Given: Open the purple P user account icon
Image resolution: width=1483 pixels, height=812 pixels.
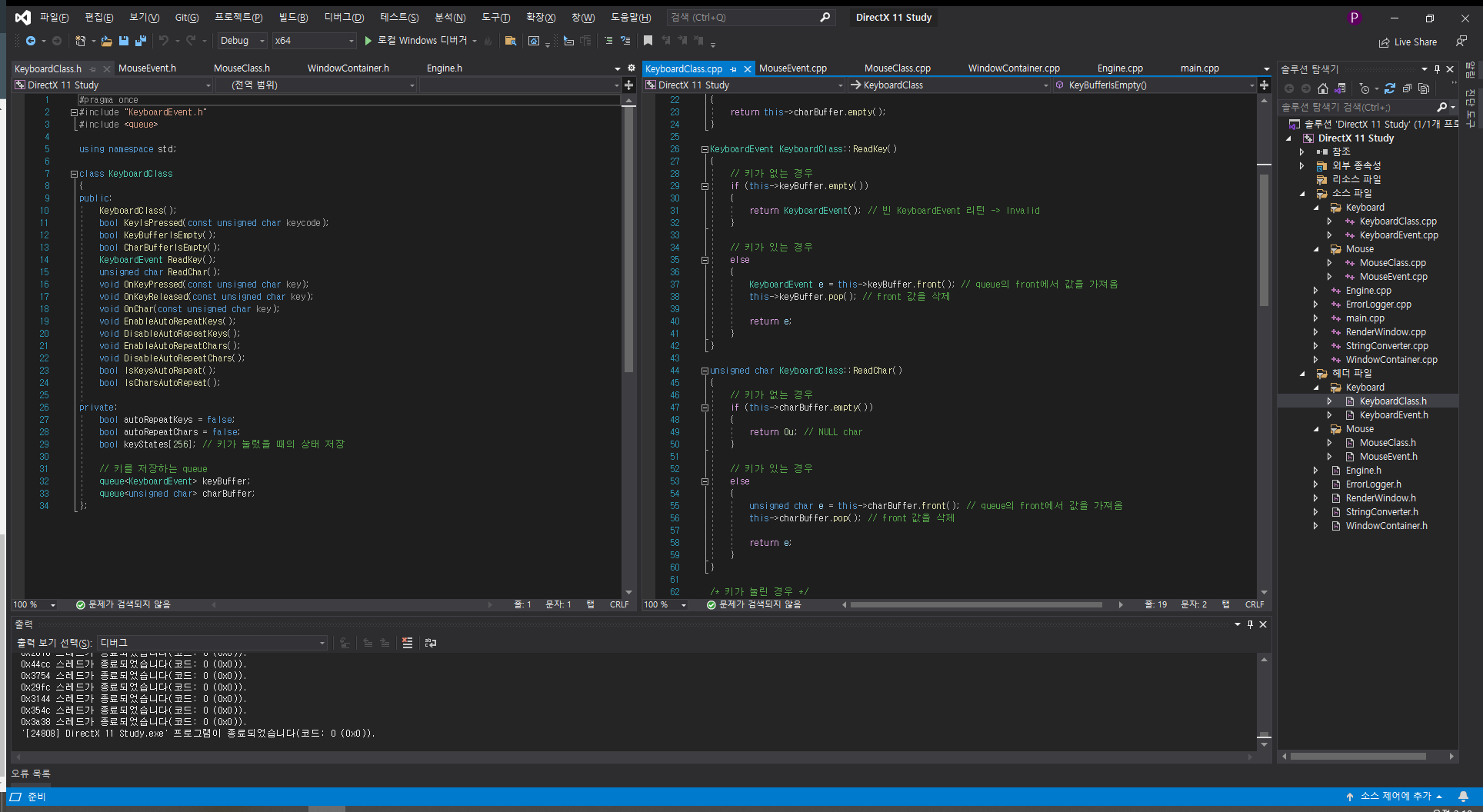Looking at the screenshot, I should 1355,18.
